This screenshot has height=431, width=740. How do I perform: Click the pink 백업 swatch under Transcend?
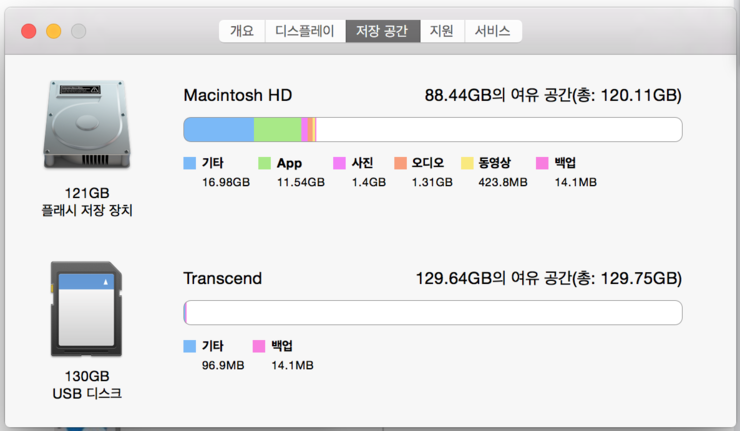[x=259, y=346]
